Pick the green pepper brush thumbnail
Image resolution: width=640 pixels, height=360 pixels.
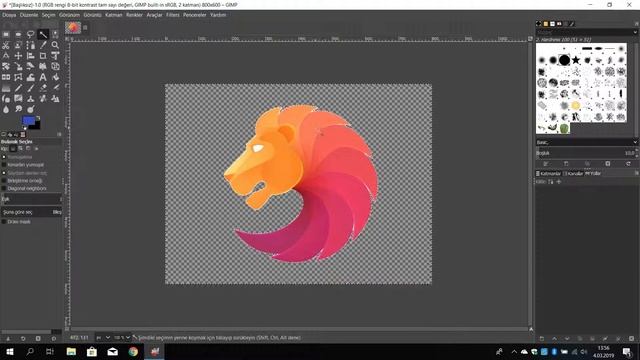(564, 129)
